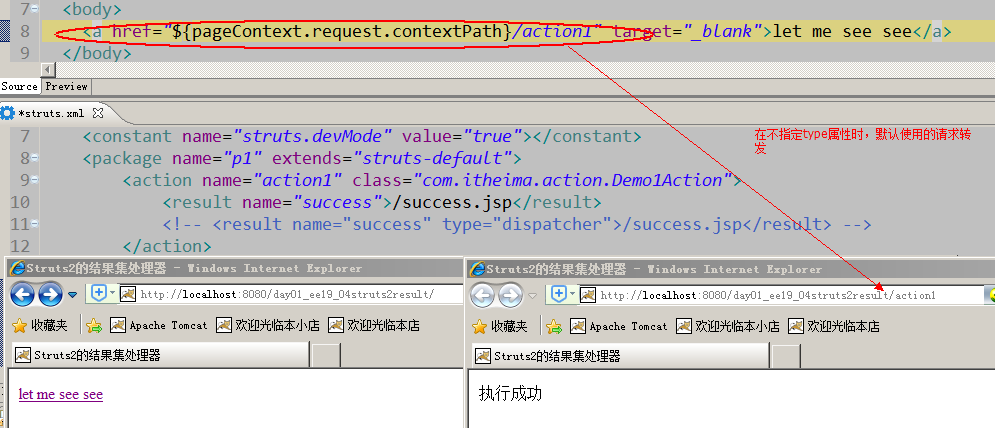995x428 pixels.
Task: Collapse body tag fold at line 7
Action: pos(34,10)
